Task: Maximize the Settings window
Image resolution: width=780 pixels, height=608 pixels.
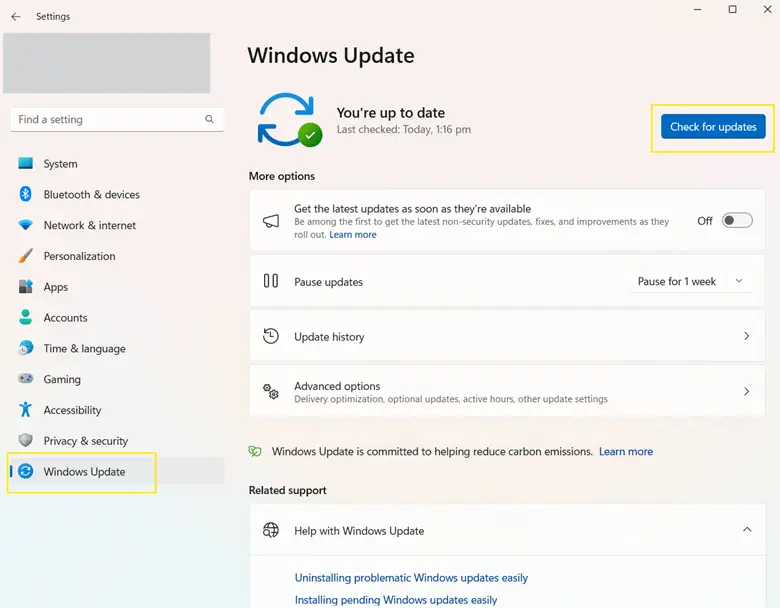Action: (x=732, y=9)
